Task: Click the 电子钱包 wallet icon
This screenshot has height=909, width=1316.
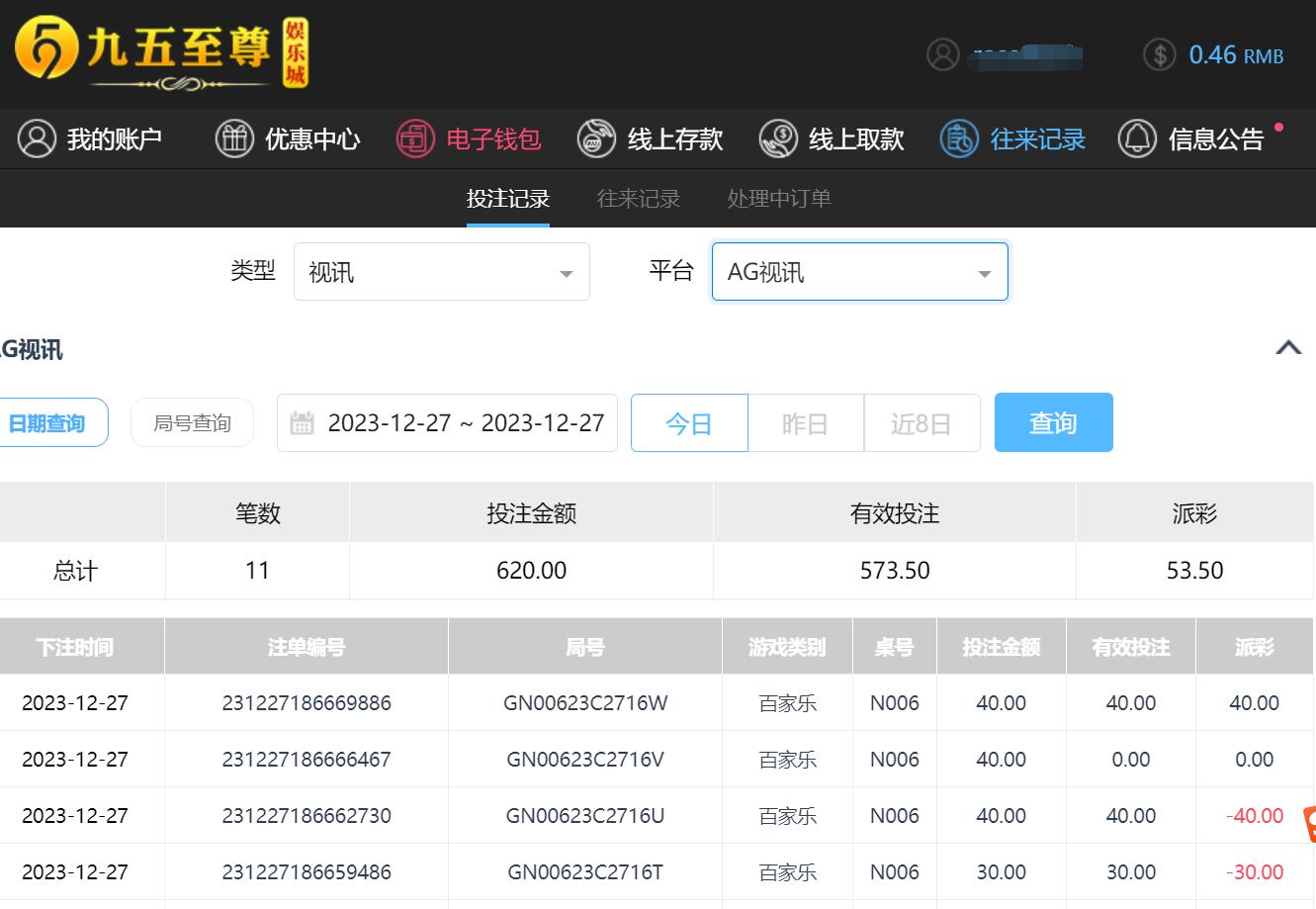Action: (x=415, y=138)
